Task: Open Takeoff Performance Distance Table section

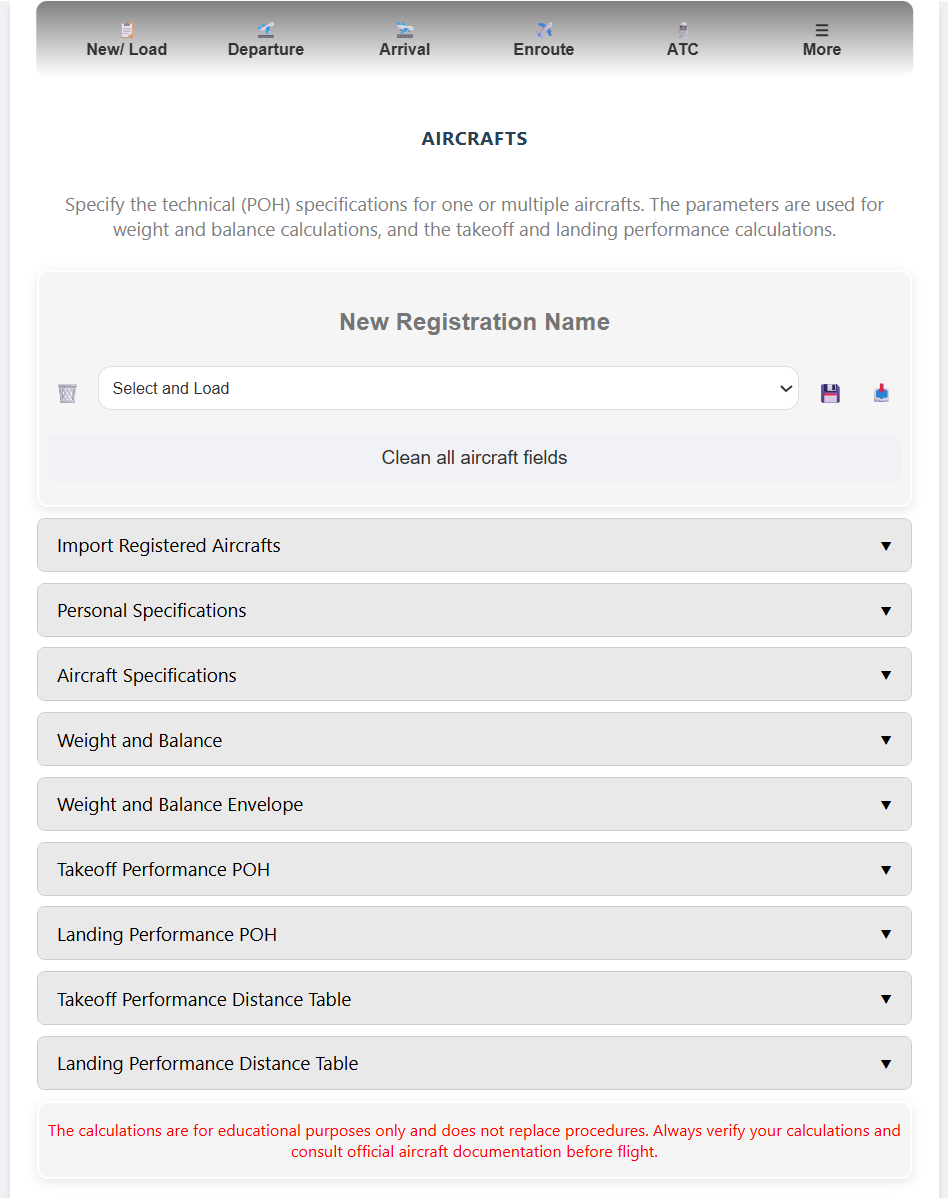Action: [x=474, y=999]
